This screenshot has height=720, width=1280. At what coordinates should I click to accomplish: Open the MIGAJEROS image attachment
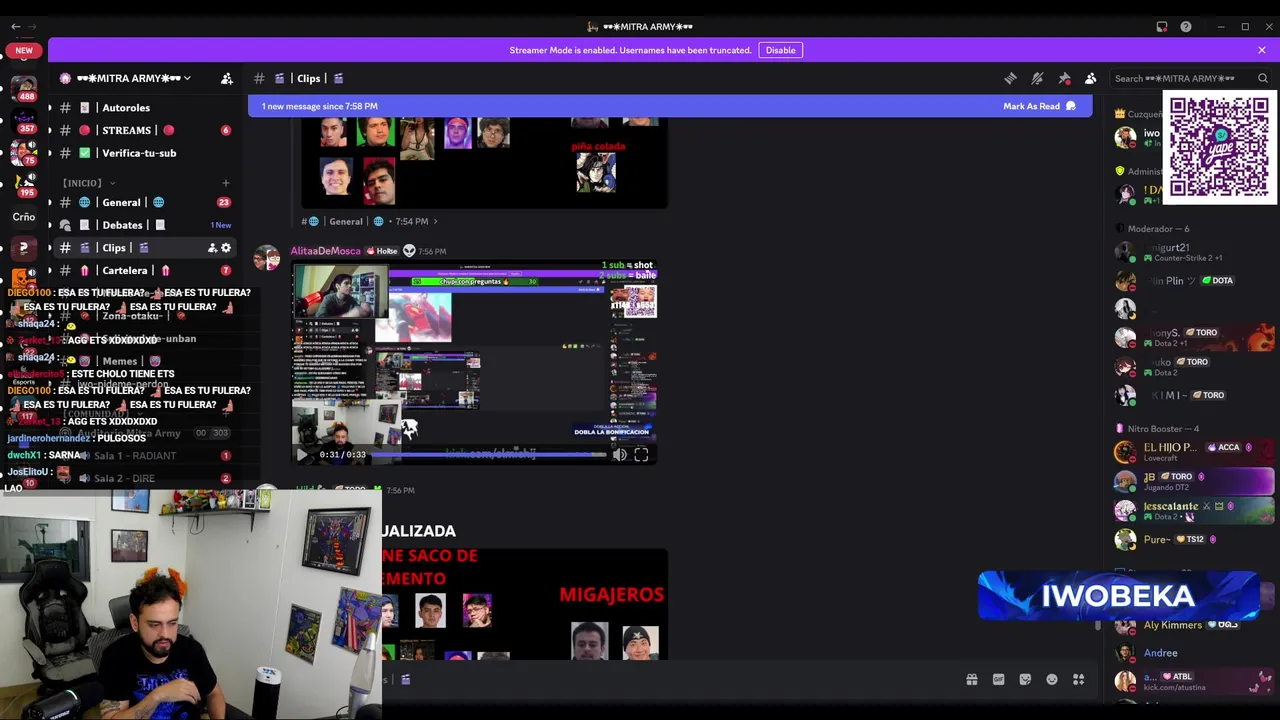click(x=523, y=603)
